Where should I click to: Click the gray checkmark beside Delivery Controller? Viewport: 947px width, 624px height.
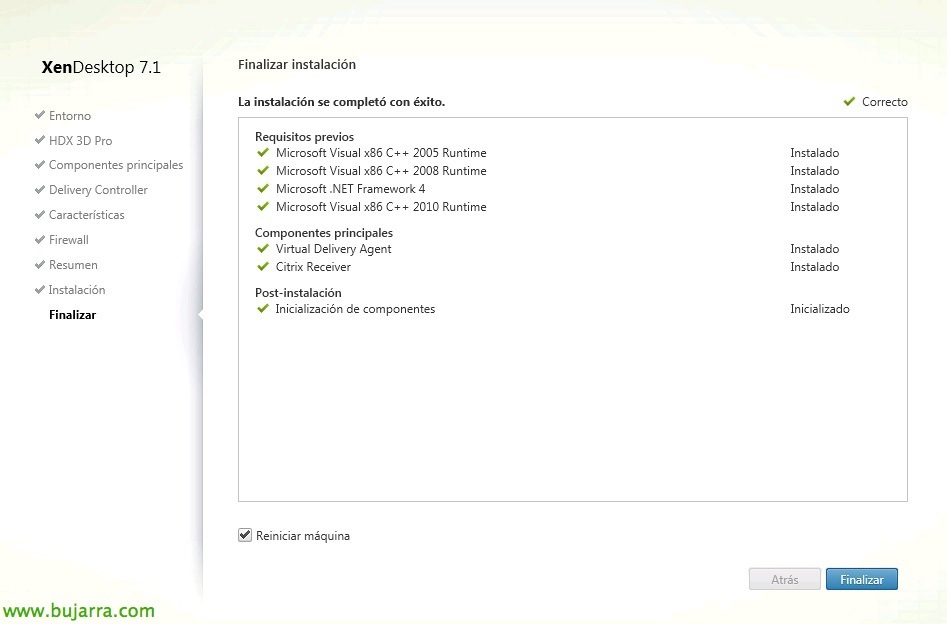coord(40,190)
